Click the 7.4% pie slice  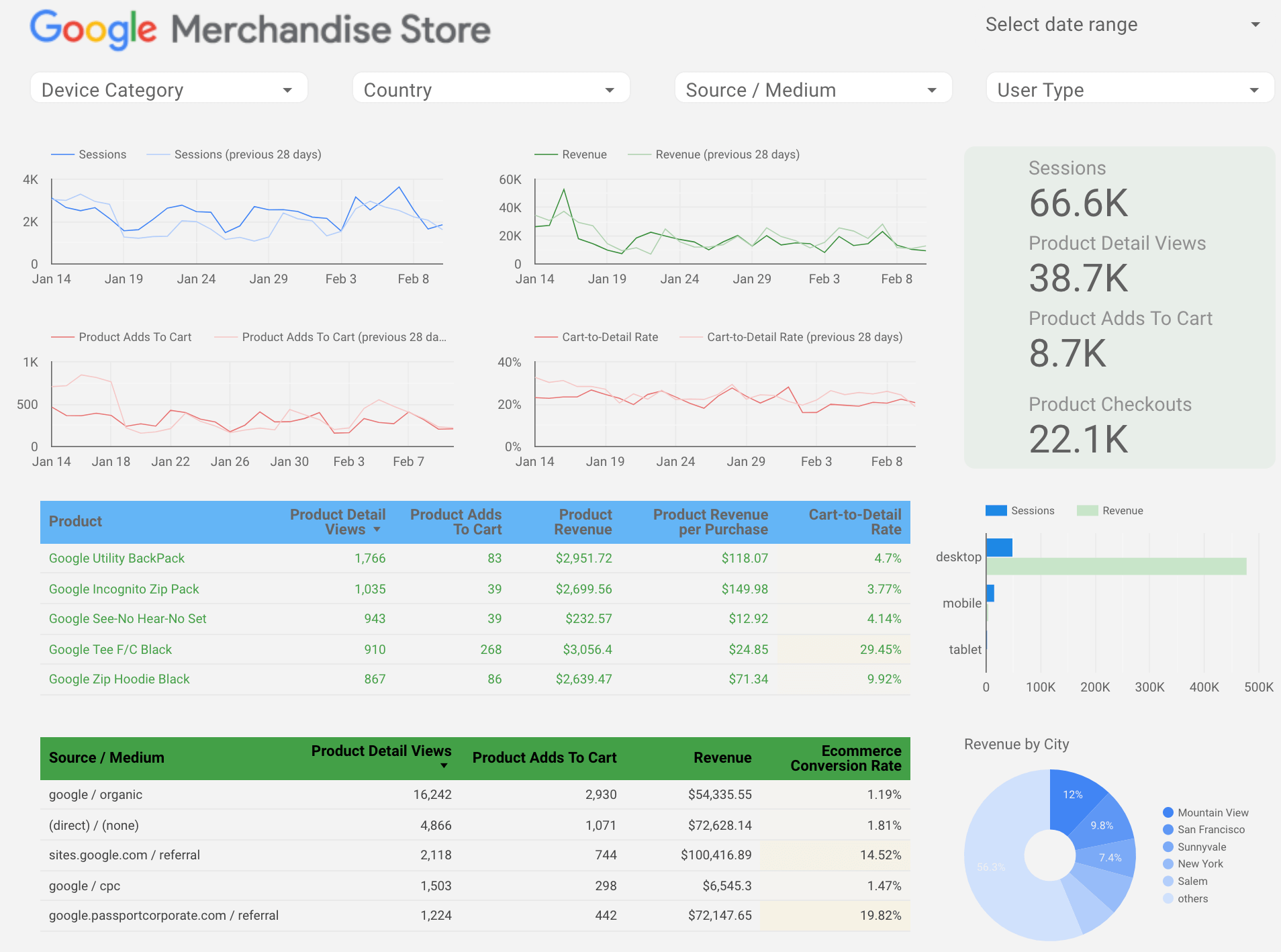pos(1109,857)
